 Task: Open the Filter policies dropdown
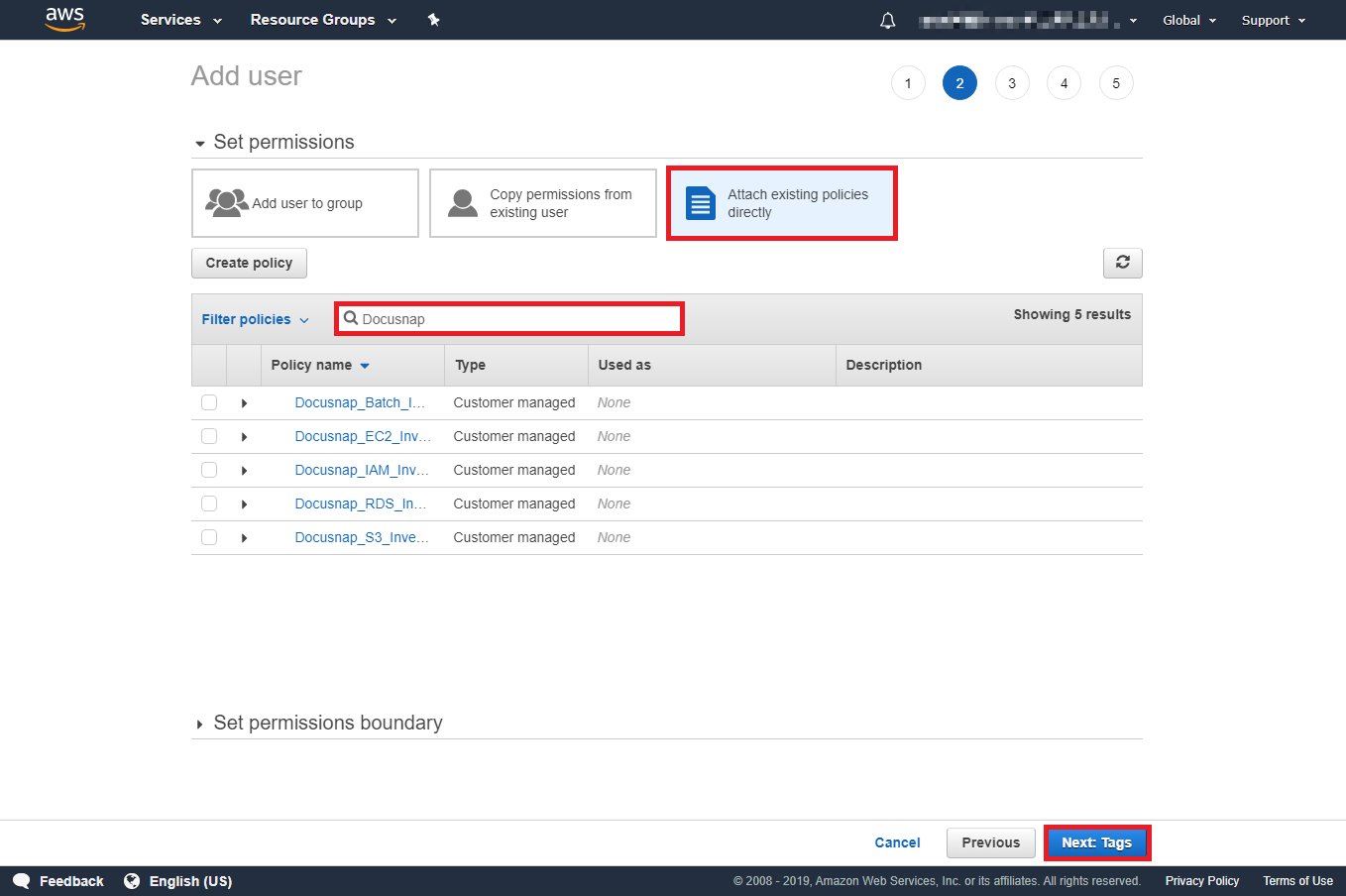point(256,319)
